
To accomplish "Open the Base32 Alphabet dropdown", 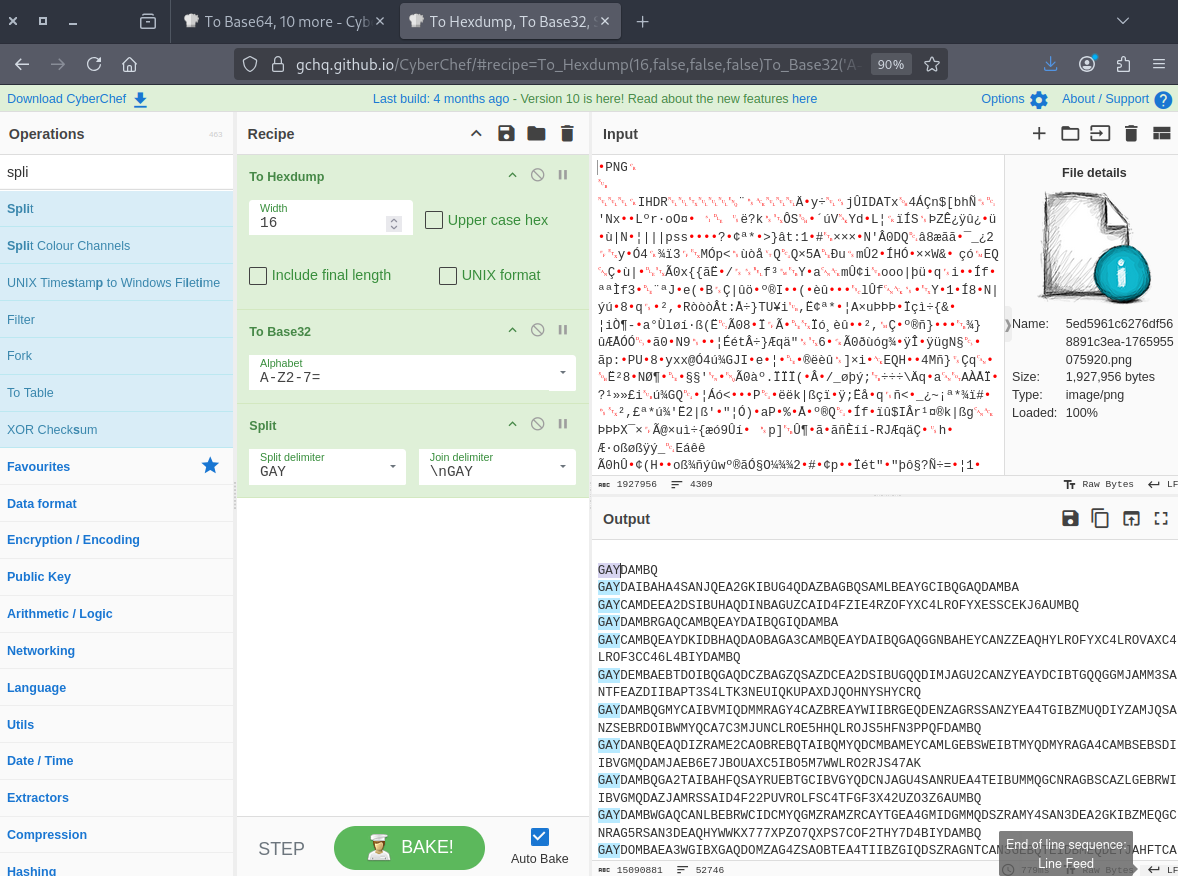I will (x=561, y=373).
